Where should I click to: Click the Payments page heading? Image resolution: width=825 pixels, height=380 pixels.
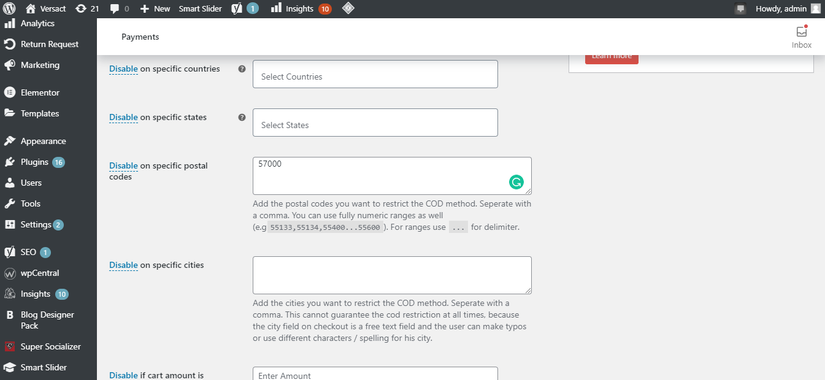point(140,37)
